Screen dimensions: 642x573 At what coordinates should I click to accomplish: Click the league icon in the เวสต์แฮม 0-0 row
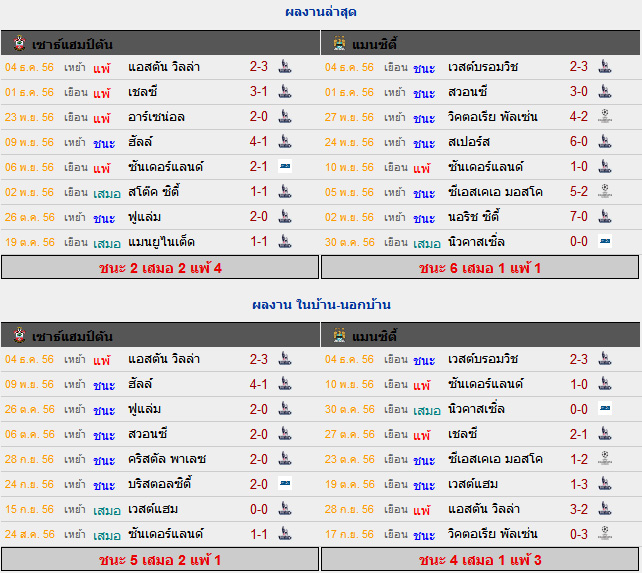pos(285,509)
